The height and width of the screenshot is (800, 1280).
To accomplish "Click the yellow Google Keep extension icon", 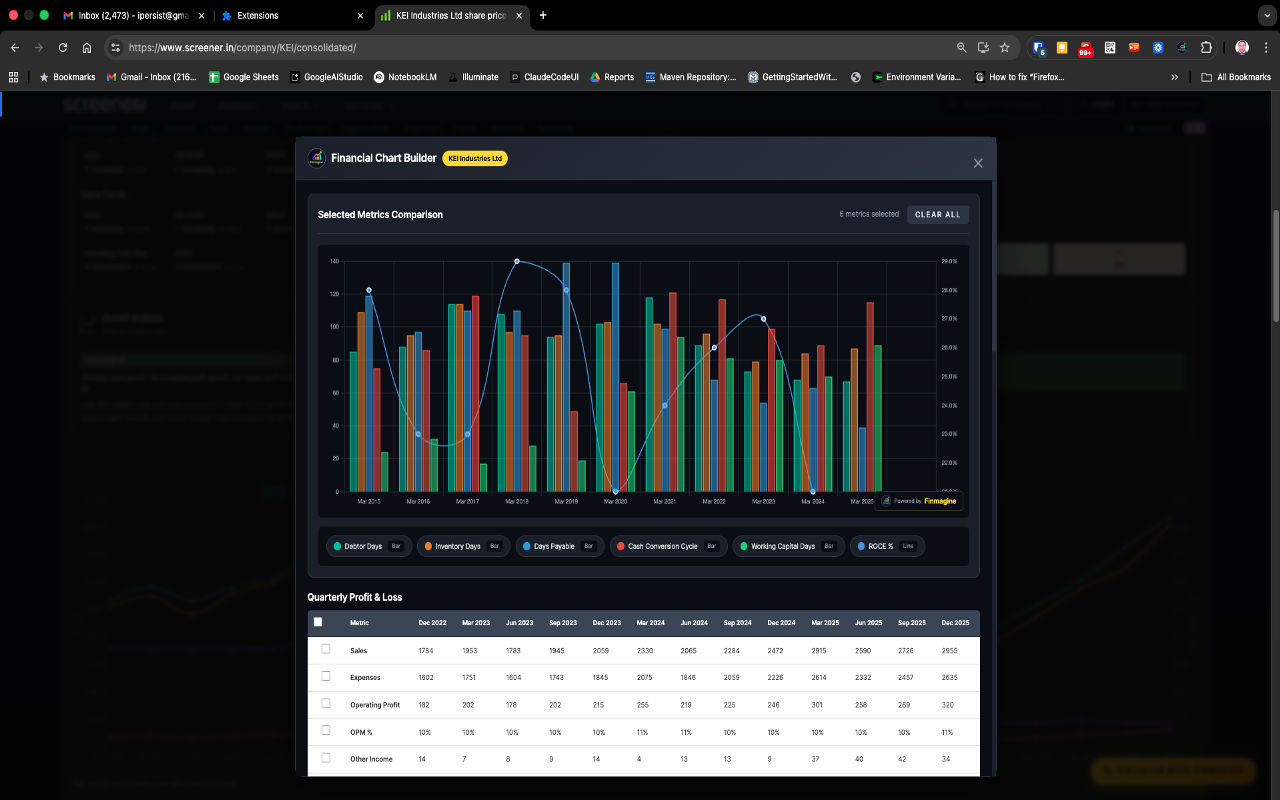I will 1062,47.
